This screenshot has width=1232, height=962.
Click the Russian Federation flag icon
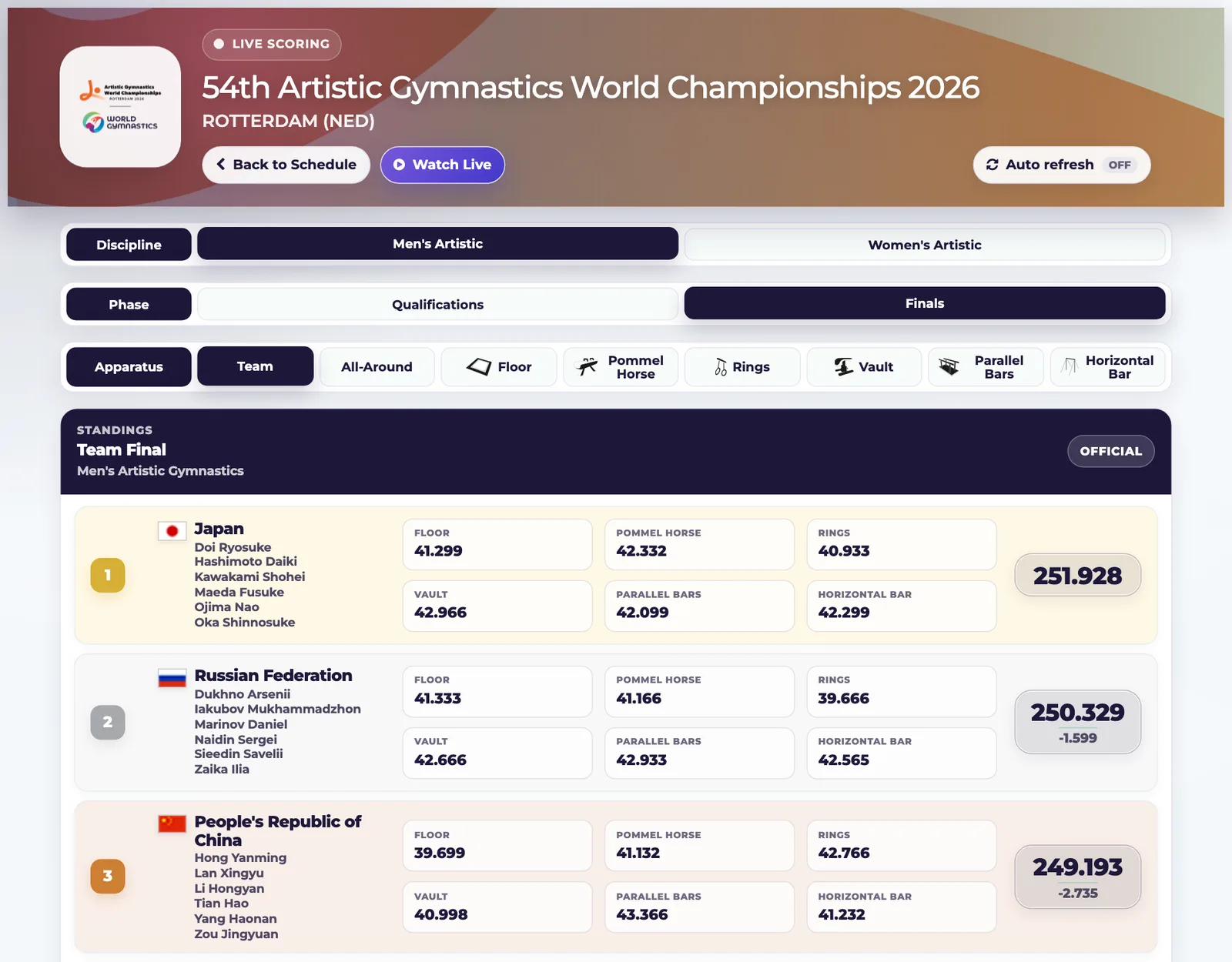tap(172, 678)
